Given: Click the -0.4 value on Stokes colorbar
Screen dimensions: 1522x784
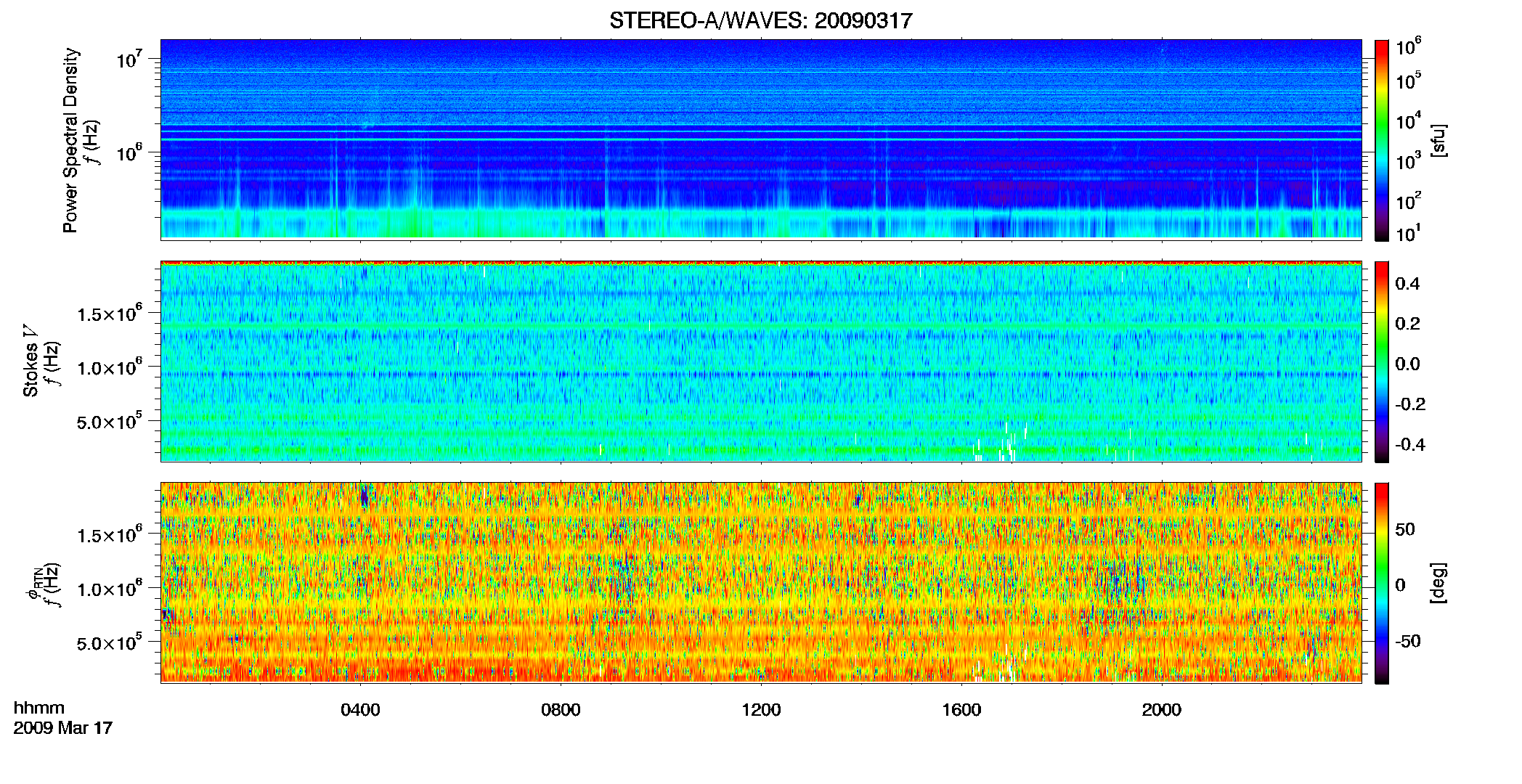Looking at the screenshot, I should [1410, 444].
